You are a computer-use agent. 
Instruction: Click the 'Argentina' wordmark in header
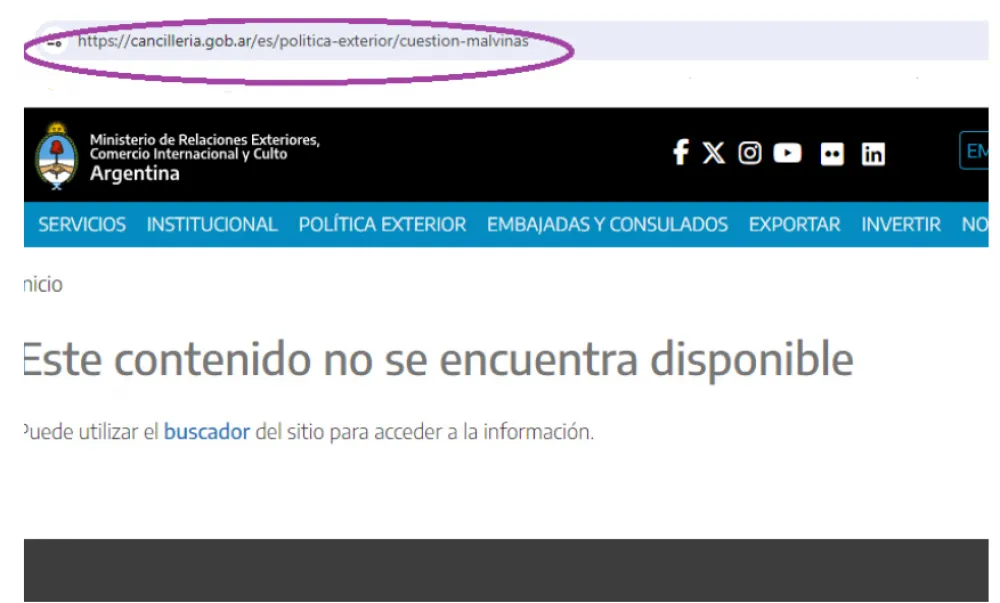point(135,174)
